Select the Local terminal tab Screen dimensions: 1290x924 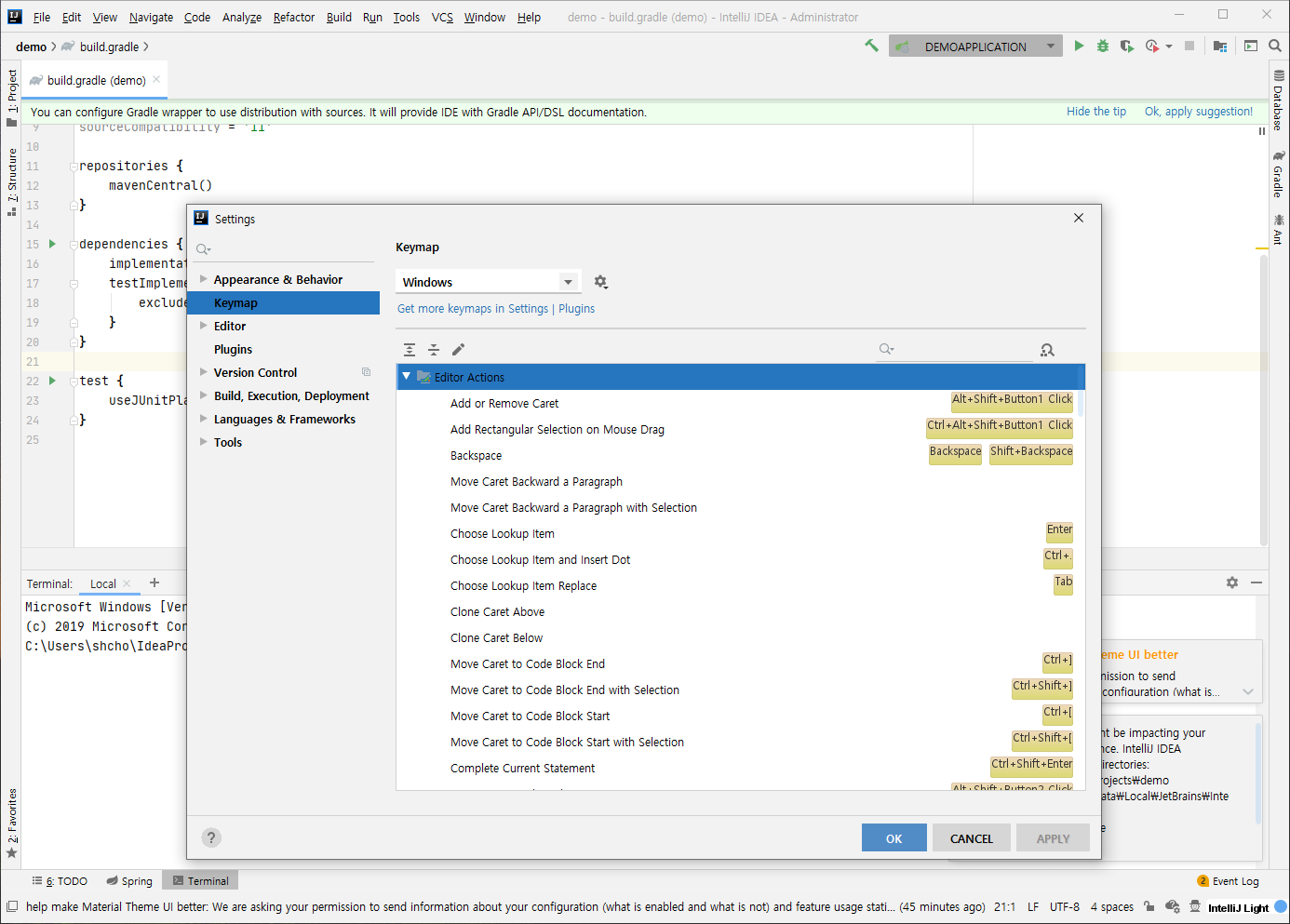click(103, 583)
